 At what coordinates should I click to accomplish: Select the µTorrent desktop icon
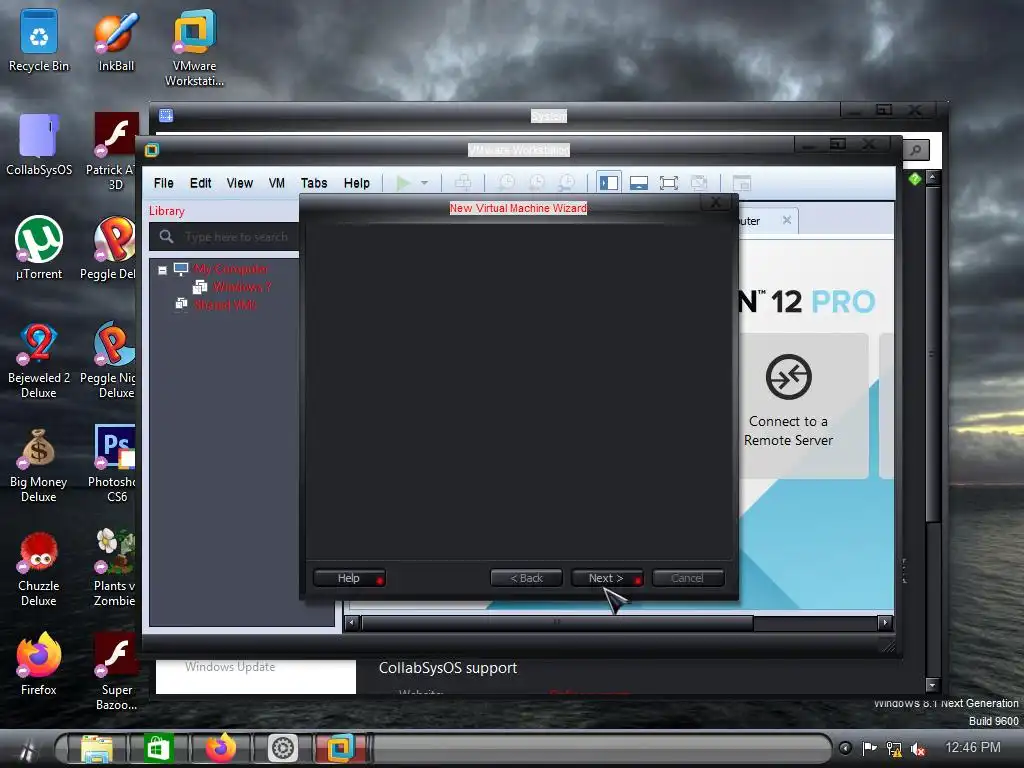click(x=39, y=248)
